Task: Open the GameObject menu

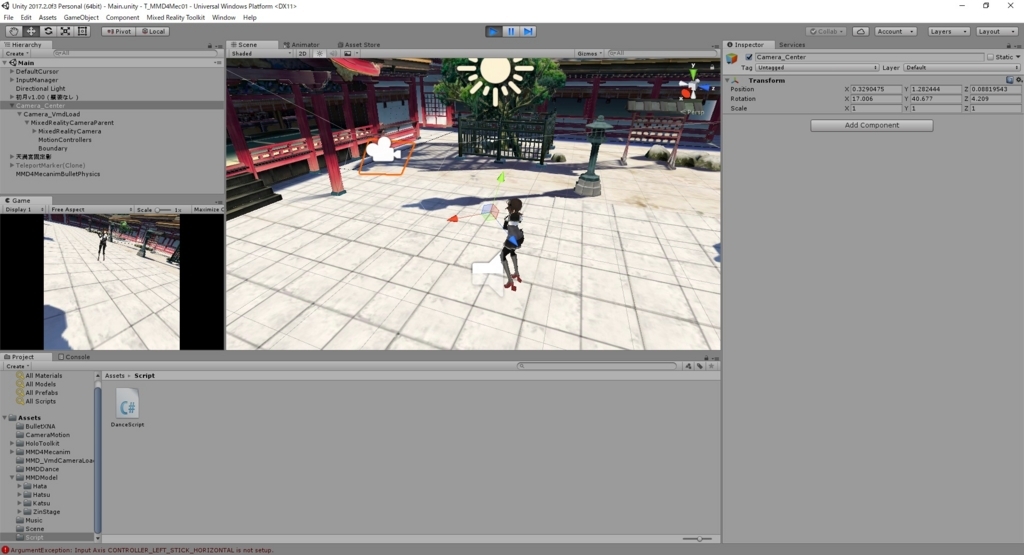Action: tap(81, 18)
